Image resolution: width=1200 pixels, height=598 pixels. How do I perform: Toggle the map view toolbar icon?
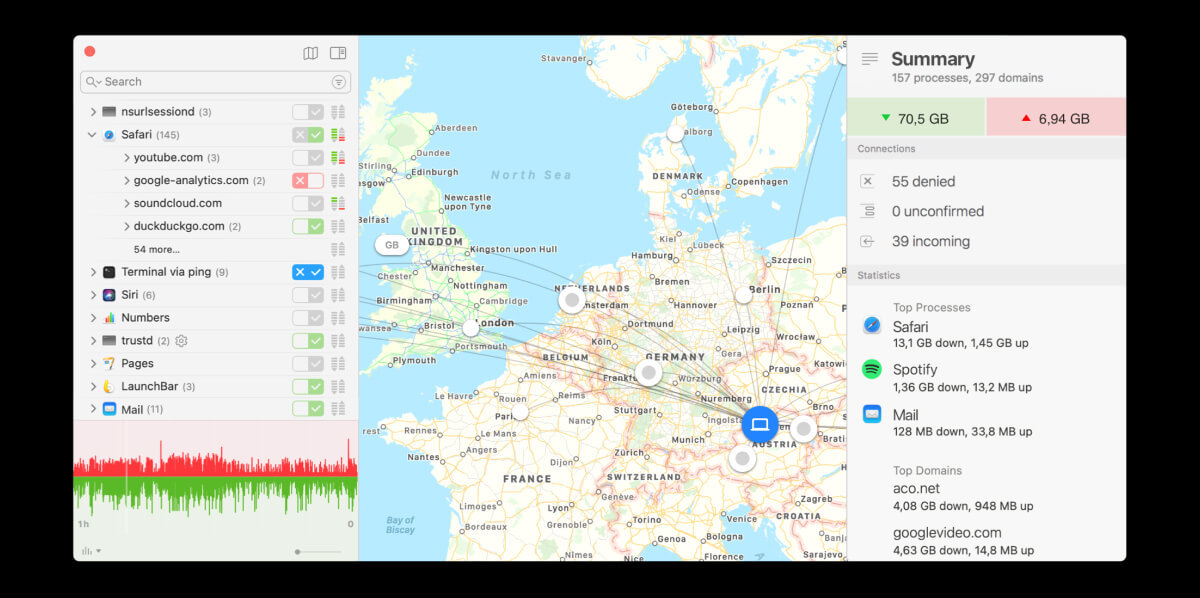[x=311, y=53]
